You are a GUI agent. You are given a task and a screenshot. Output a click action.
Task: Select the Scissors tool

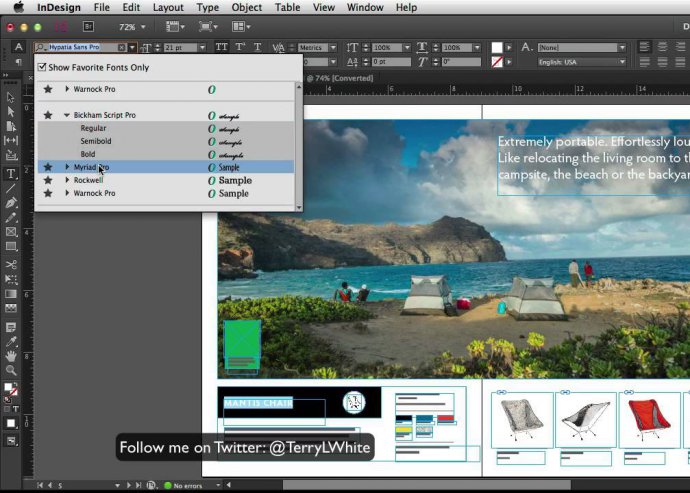(11, 265)
